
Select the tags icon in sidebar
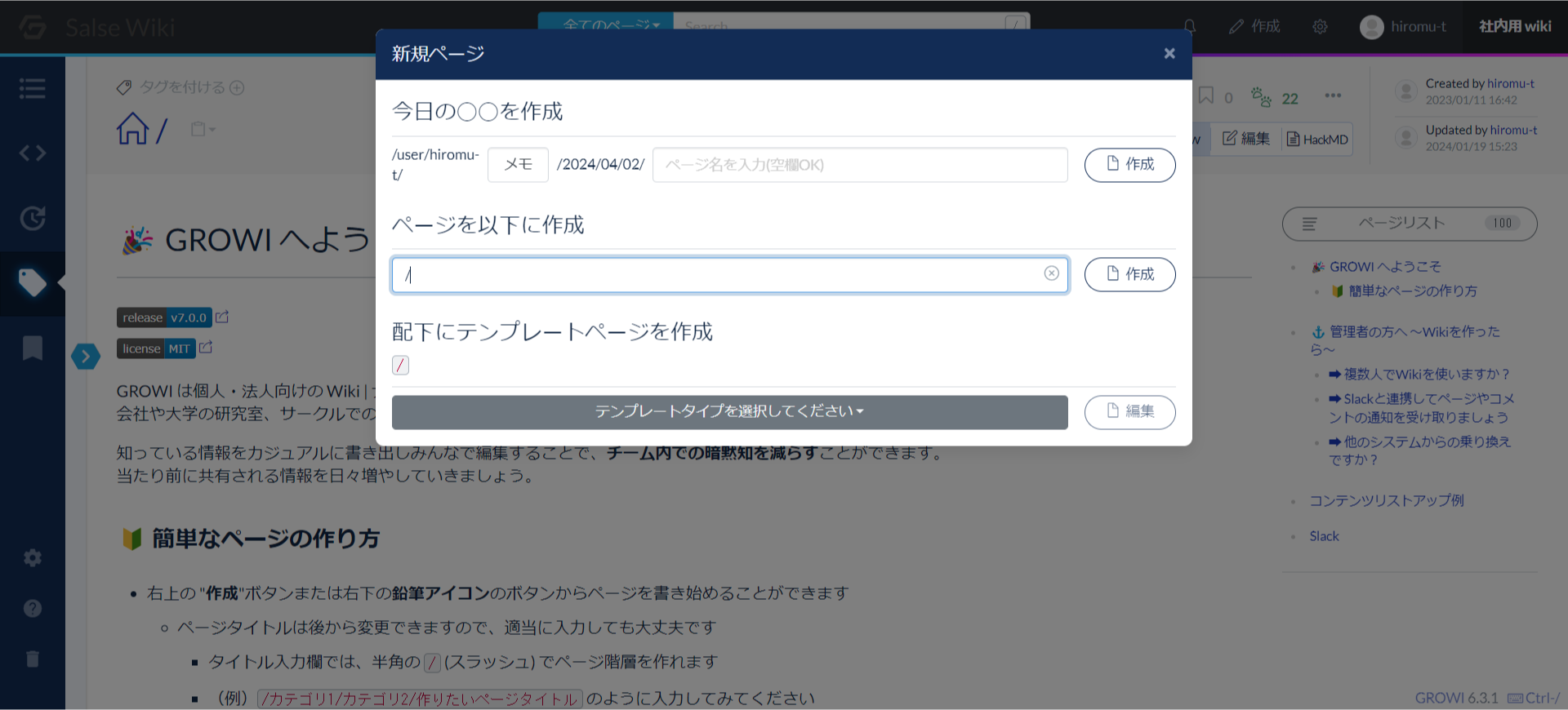[33, 282]
